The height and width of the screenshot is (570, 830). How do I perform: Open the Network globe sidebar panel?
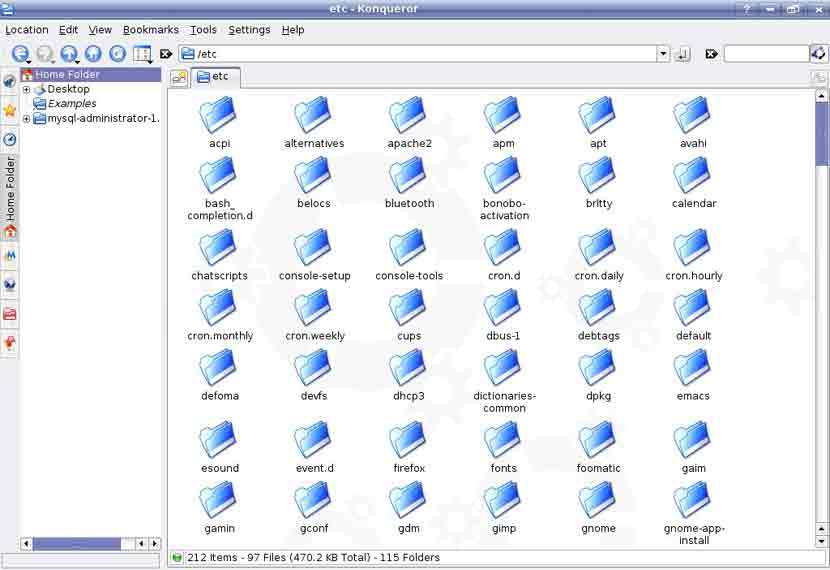coord(10,285)
